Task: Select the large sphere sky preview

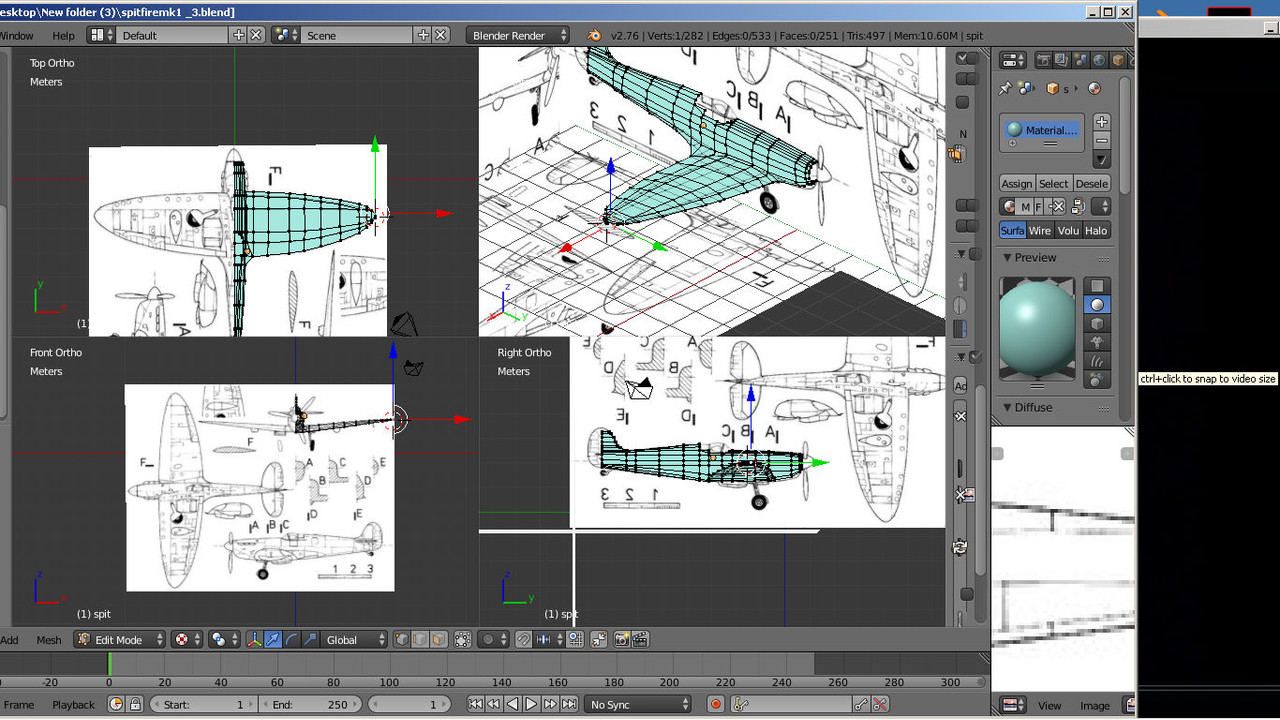Action: pos(1097,380)
